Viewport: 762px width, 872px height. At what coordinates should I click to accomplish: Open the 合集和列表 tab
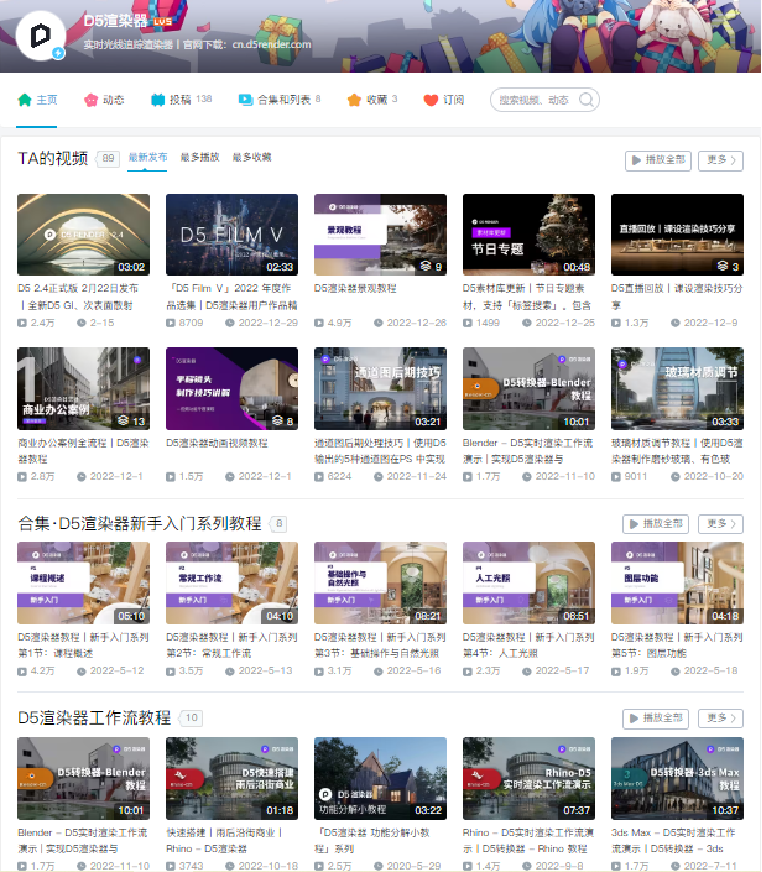(279, 100)
